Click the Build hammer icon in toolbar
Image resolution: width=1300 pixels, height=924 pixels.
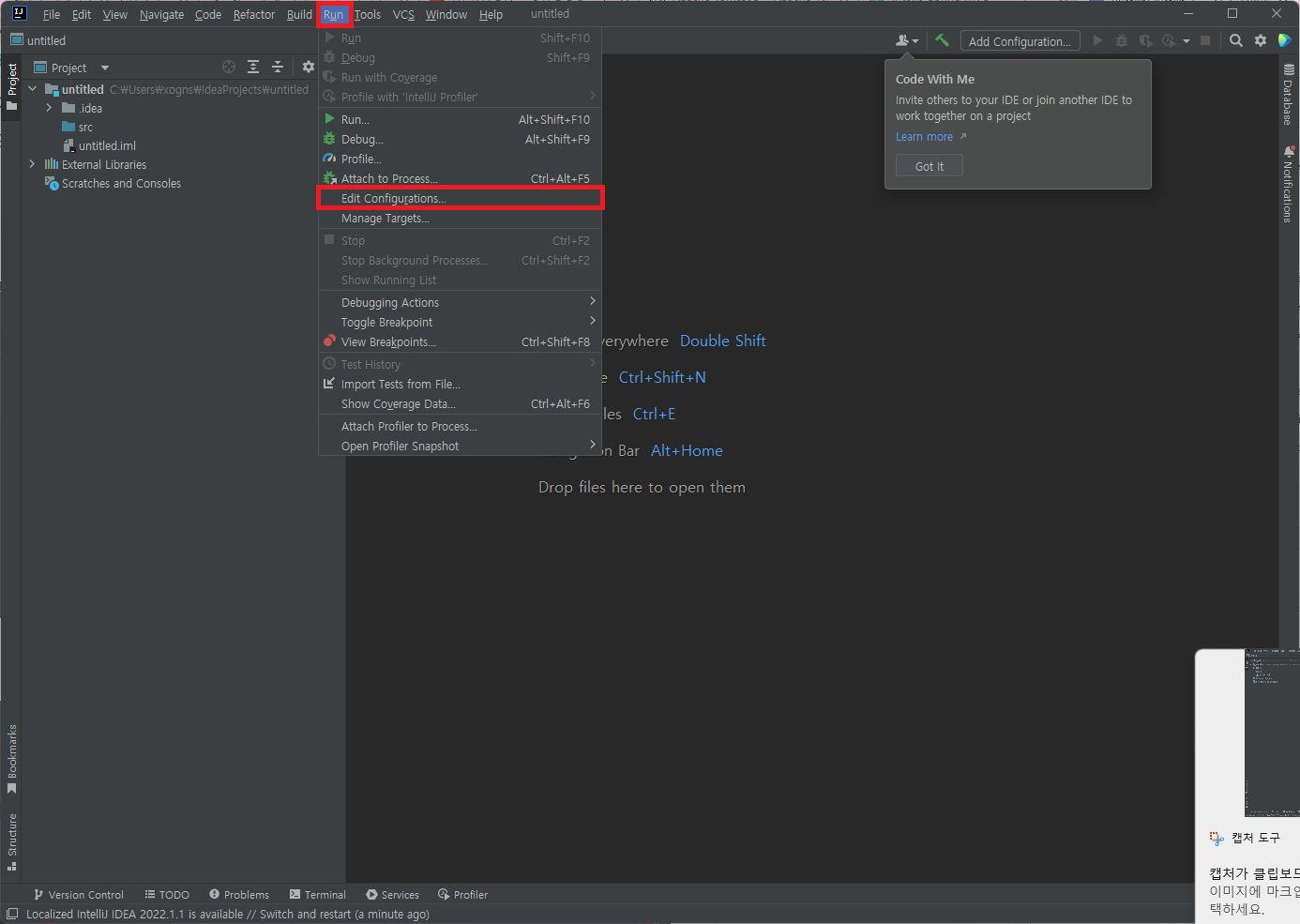(x=942, y=40)
